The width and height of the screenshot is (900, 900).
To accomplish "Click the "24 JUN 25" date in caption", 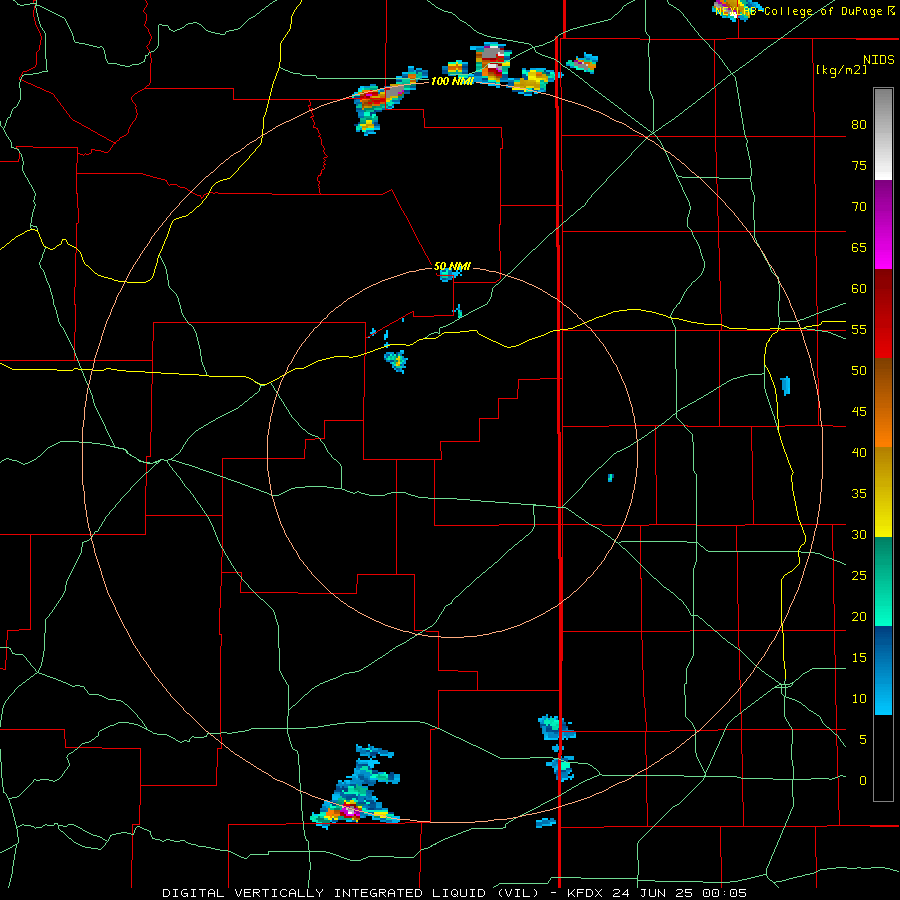I will point(654,893).
